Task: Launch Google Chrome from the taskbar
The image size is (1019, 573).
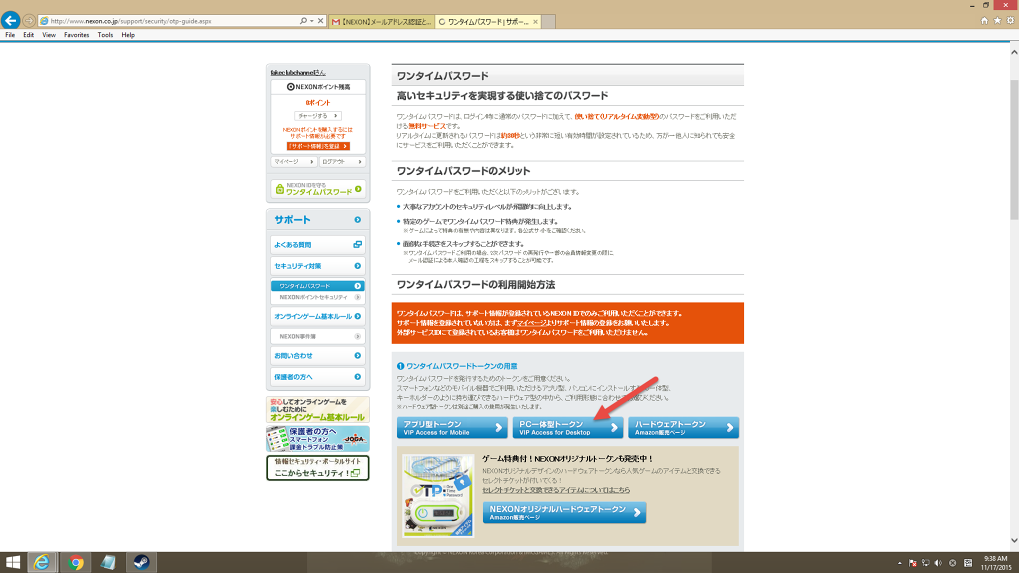Action: (x=76, y=562)
